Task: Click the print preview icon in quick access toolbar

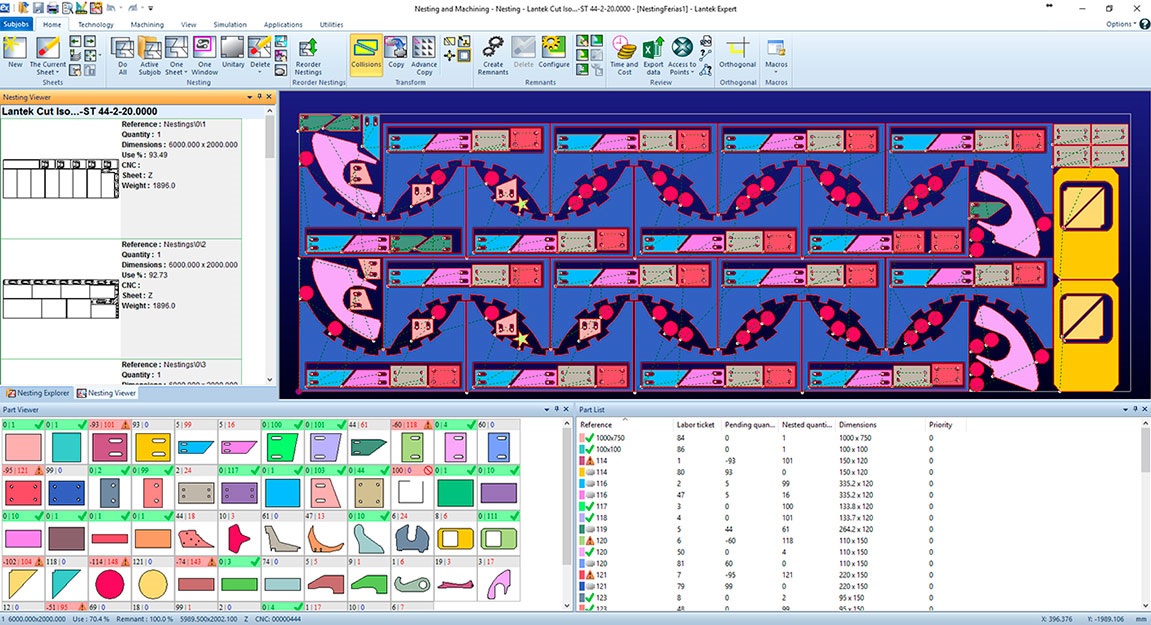Action: 68,8
